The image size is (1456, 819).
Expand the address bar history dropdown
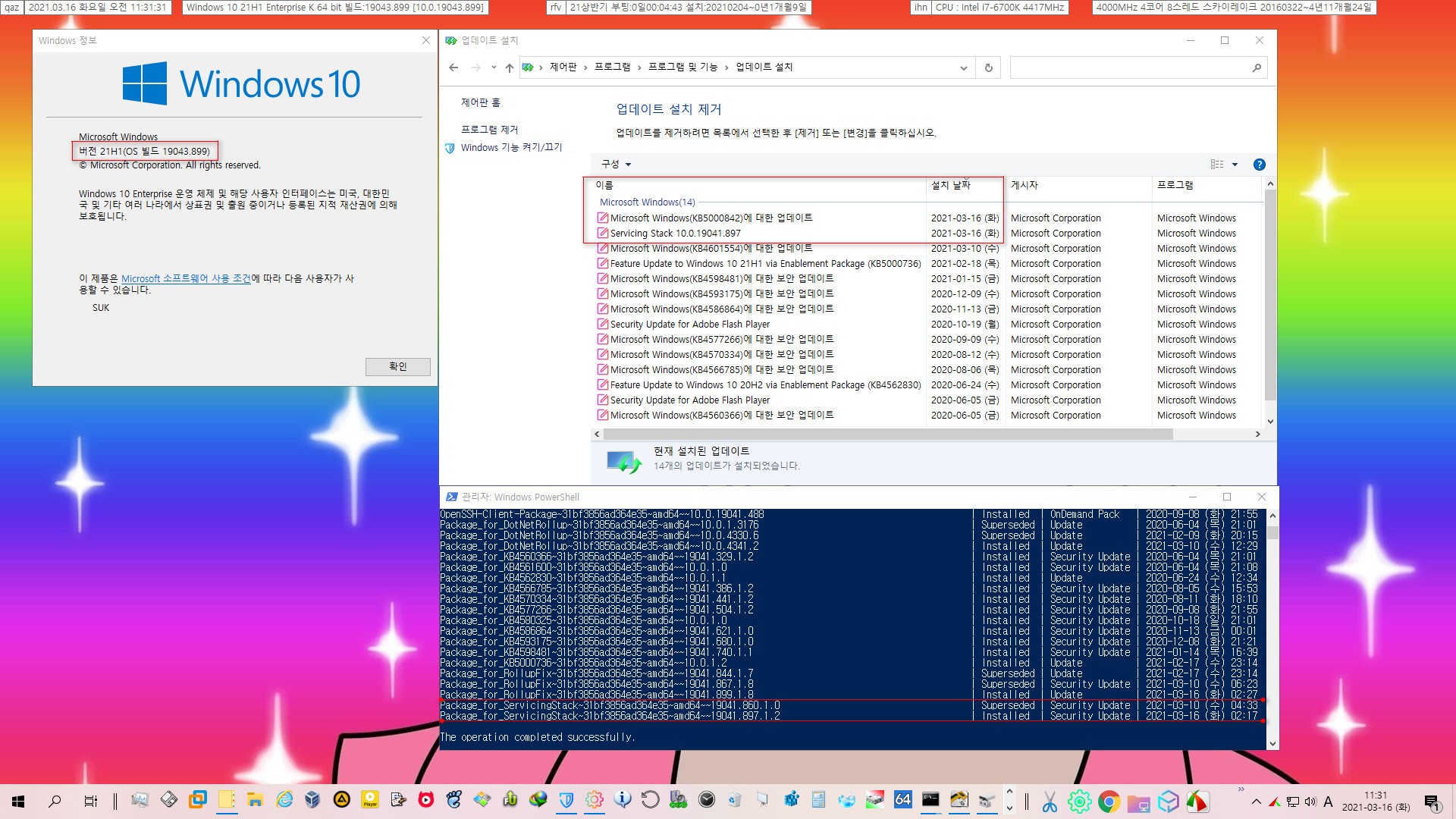963,67
